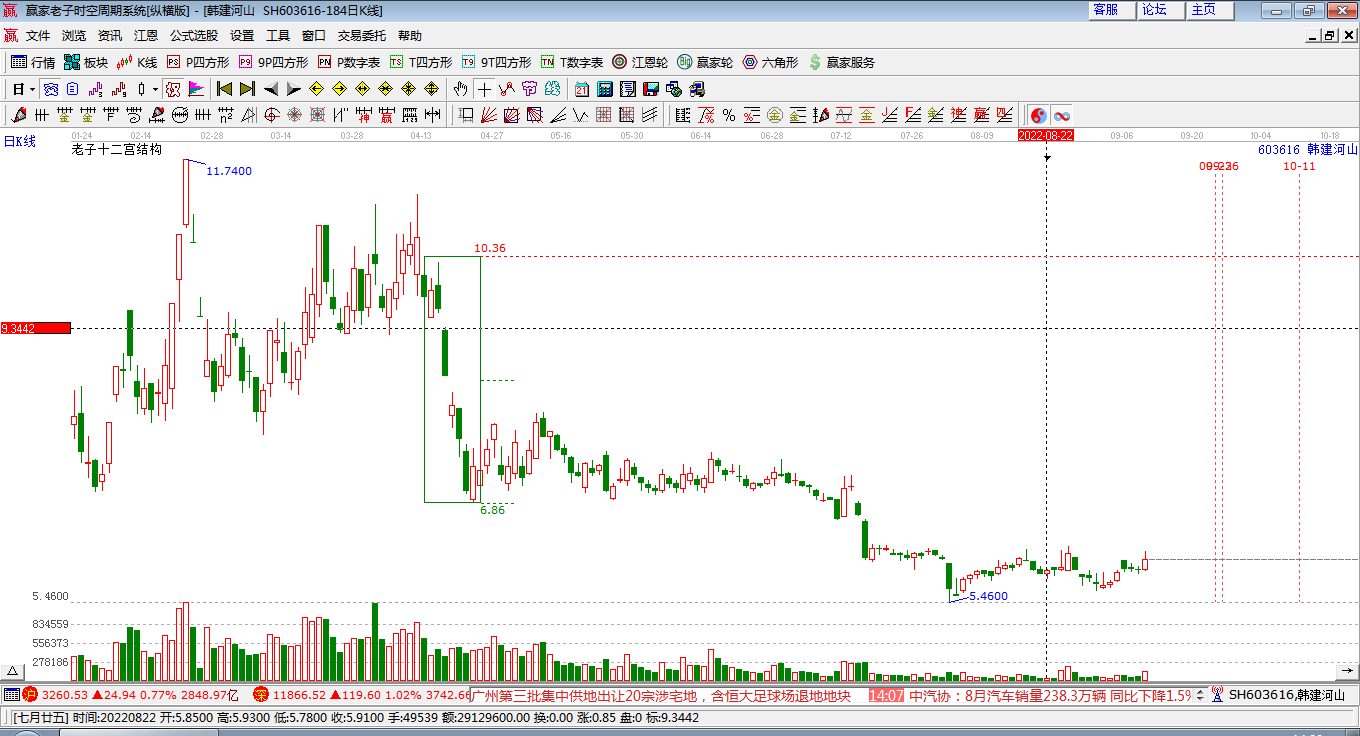
Task: Click the 603616 韩建河山 stock name in chart
Action: [1308, 149]
